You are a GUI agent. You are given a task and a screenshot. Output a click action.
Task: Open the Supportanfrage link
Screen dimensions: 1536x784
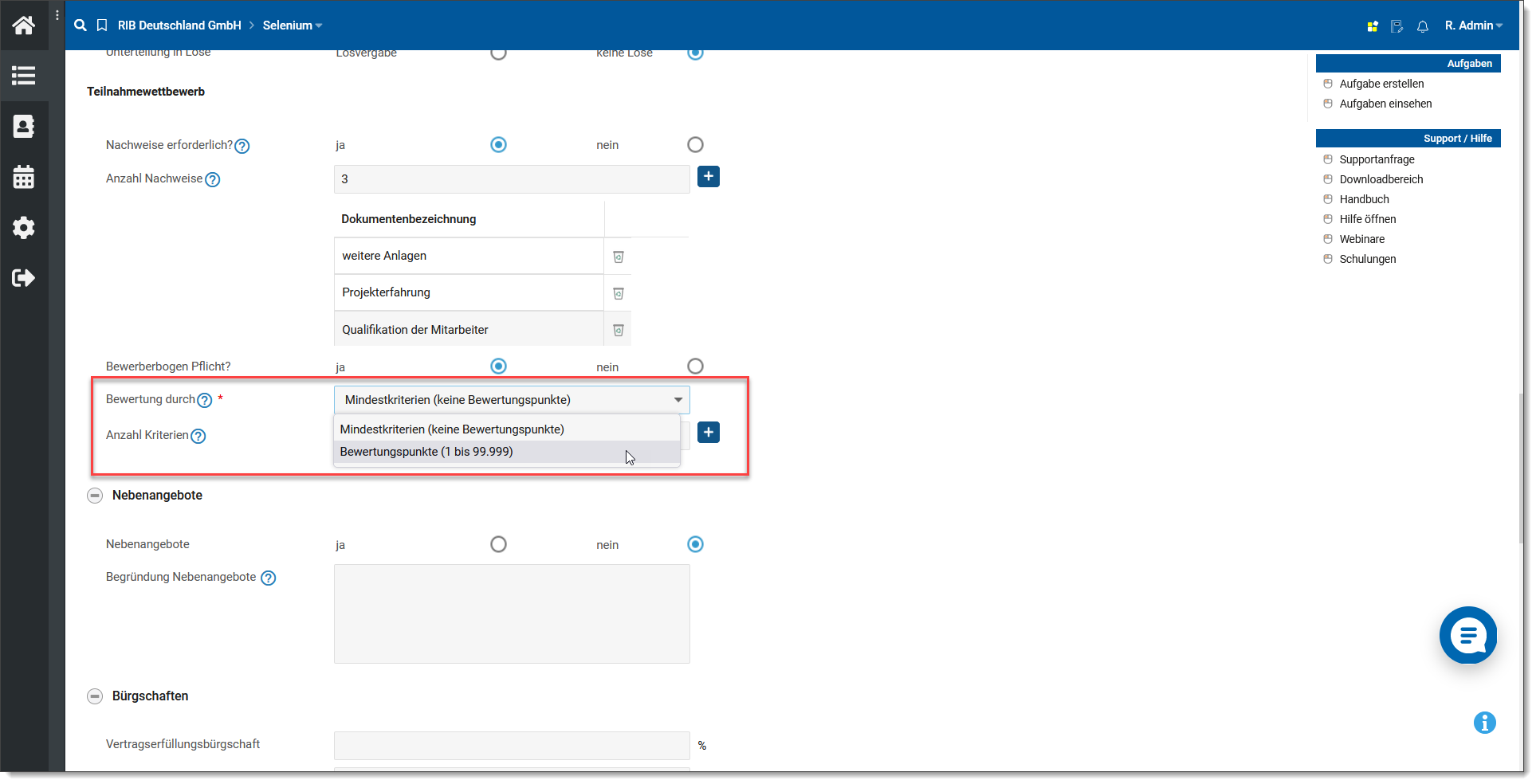pos(1377,159)
